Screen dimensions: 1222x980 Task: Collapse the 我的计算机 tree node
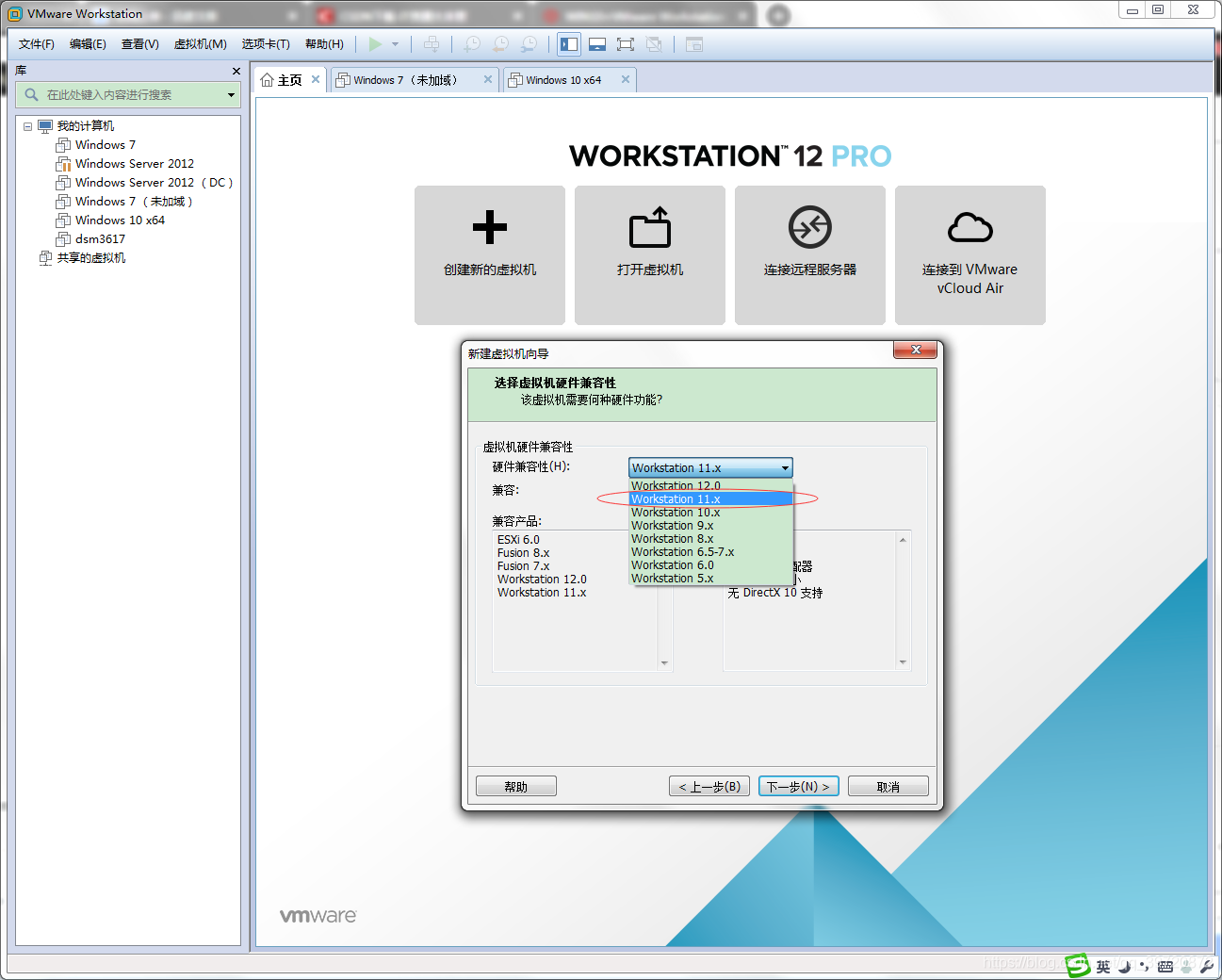click(27, 126)
